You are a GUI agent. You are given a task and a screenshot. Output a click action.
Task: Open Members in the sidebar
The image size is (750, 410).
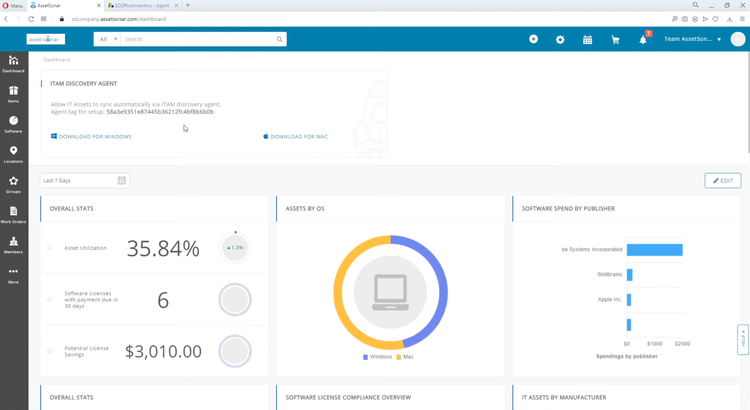[13, 244]
